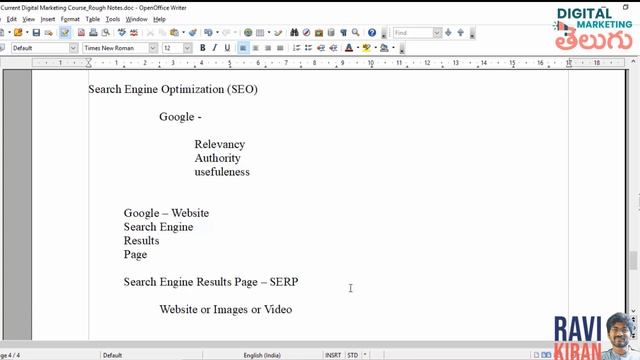Open the Navigator compass icon

pos(307,33)
